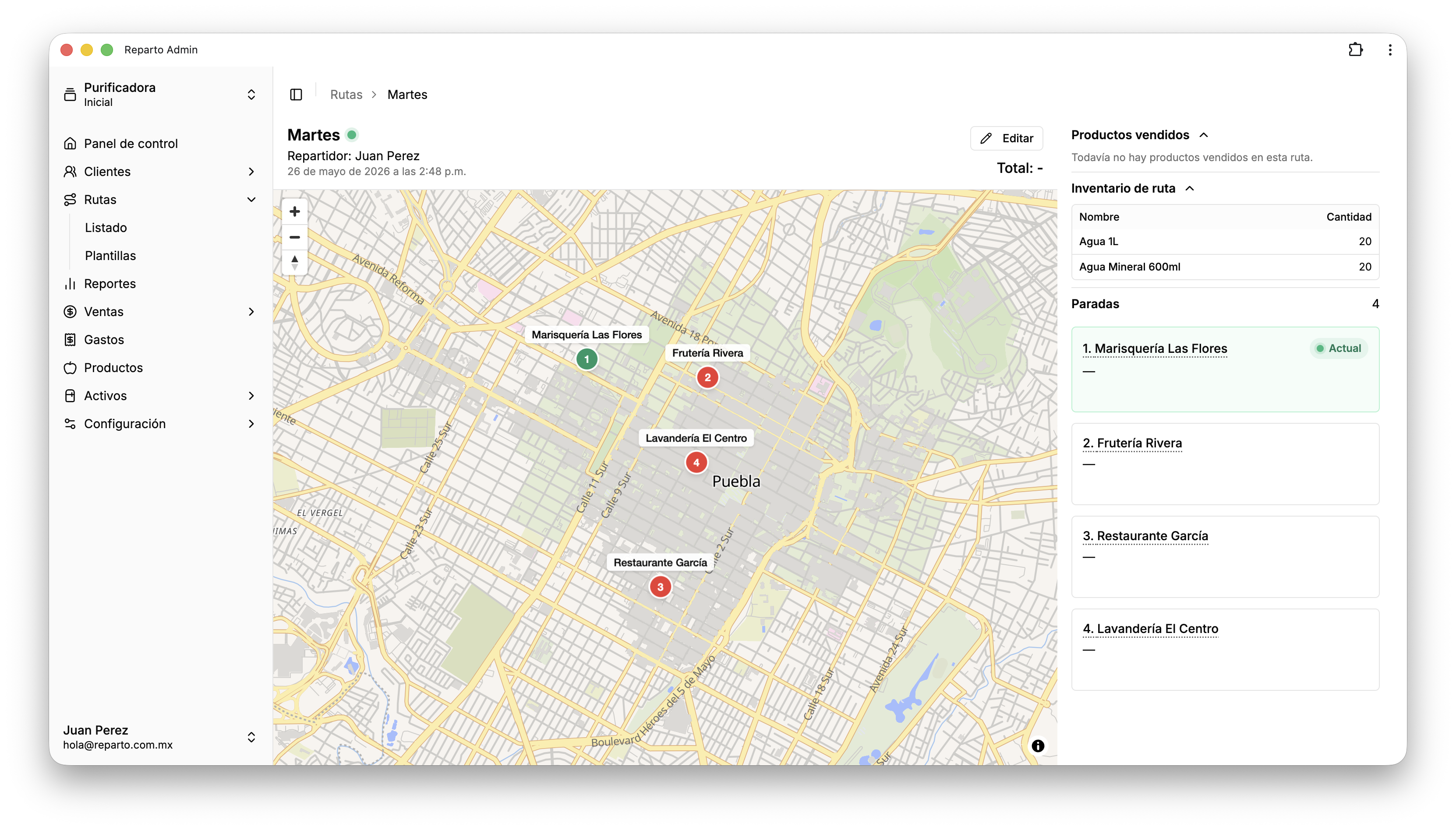Expand the Clientes submenu chevron
Image resolution: width=1456 pixels, height=830 pixels.
click(251, 172)
